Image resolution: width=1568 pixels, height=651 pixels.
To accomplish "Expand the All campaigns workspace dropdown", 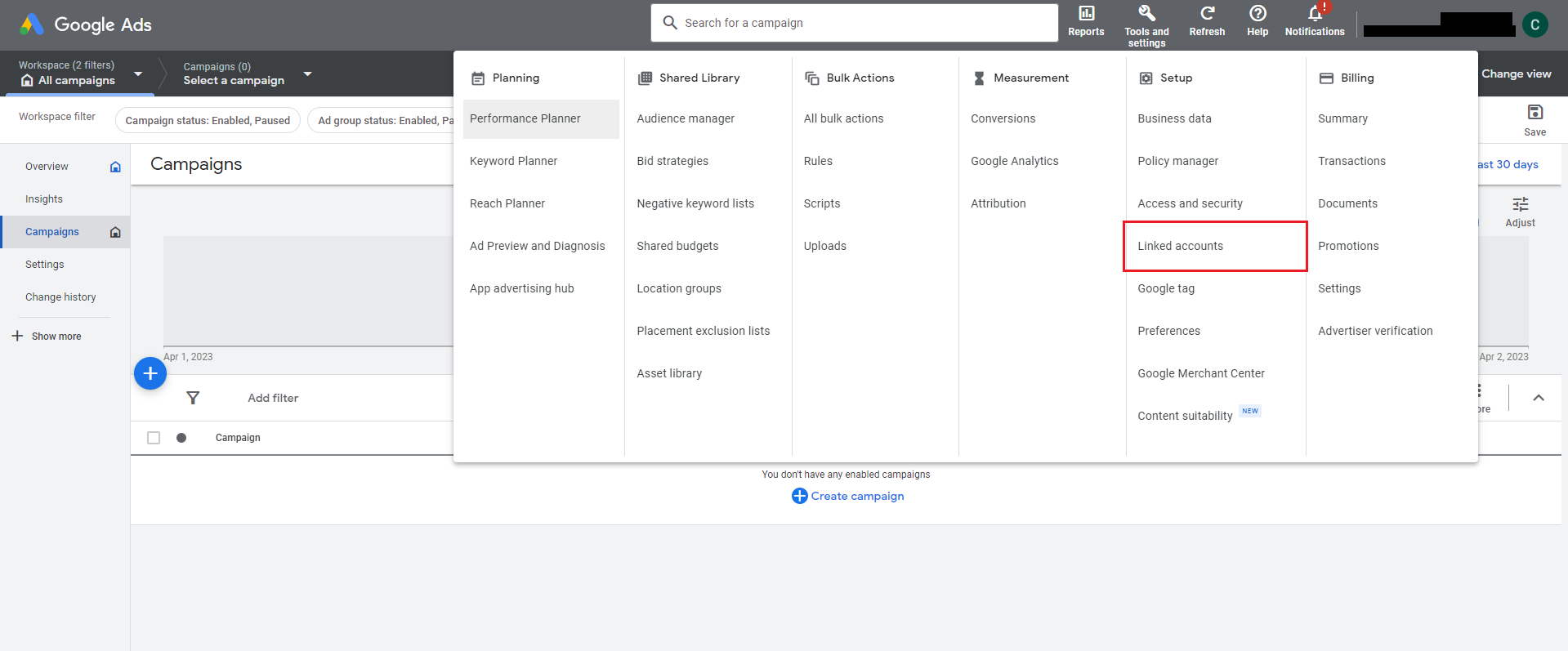I will [x=138, y=74].
